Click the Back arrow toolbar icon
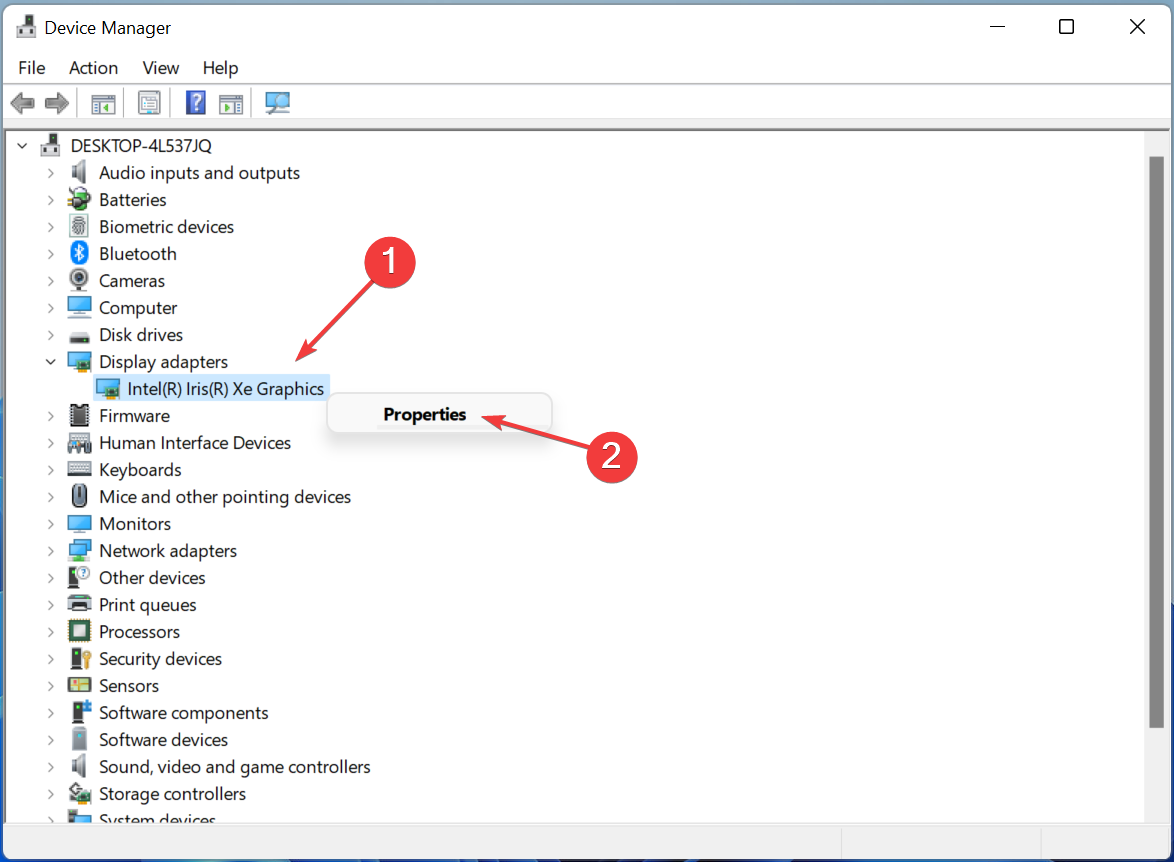This screenshot has height=862, width=1174. coord(22,103)
